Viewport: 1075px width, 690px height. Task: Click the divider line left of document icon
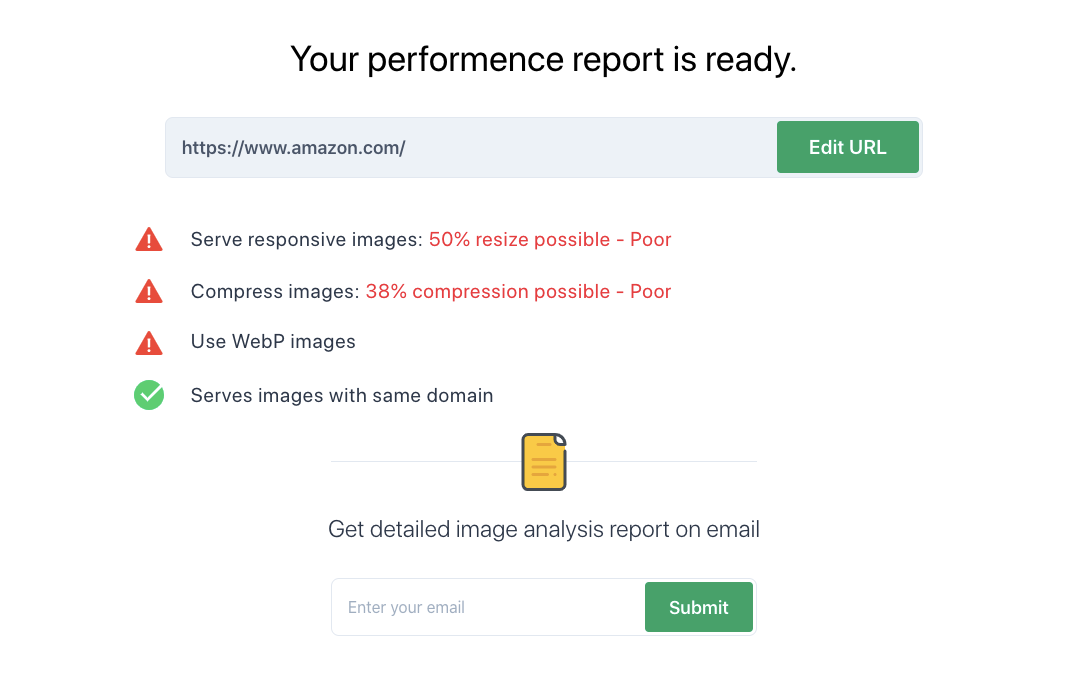pyautogui.click(x=426, y=462)
